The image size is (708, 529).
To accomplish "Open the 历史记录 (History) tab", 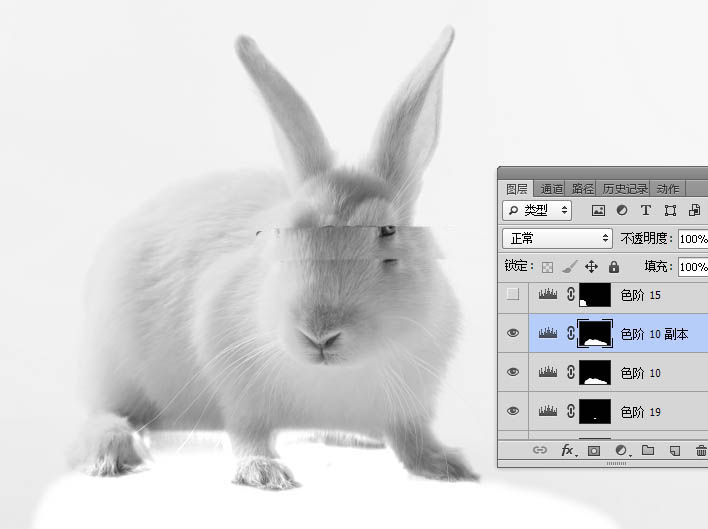I will [624, 188].
